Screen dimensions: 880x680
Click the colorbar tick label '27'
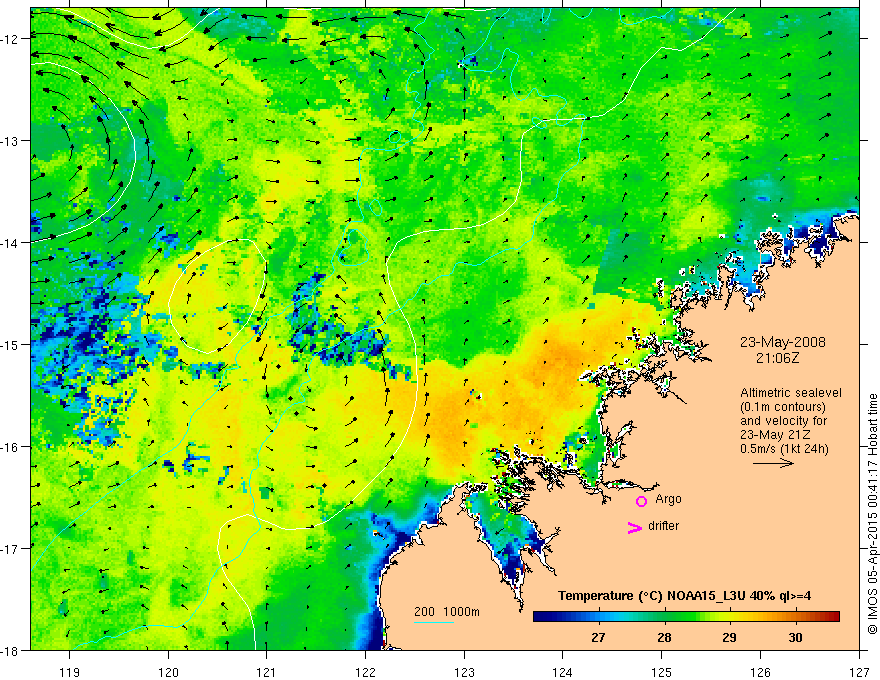(598, 637)
